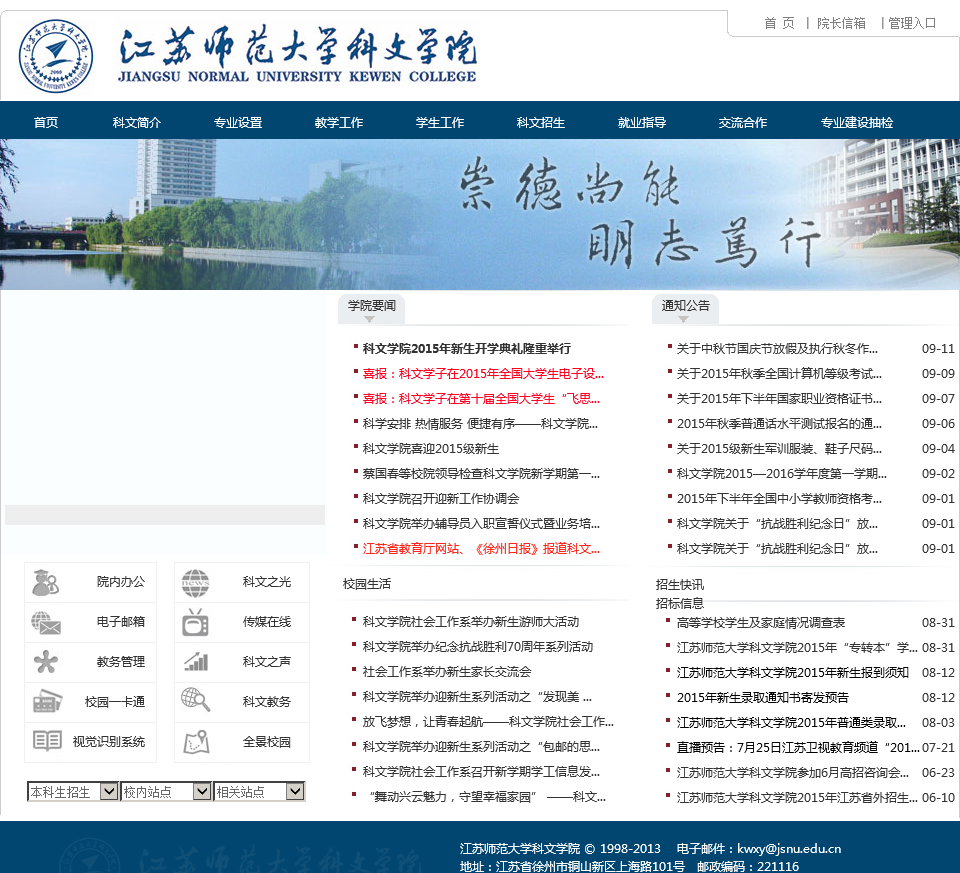Open 教务管理 quick link text

click(x=121, y=662)
